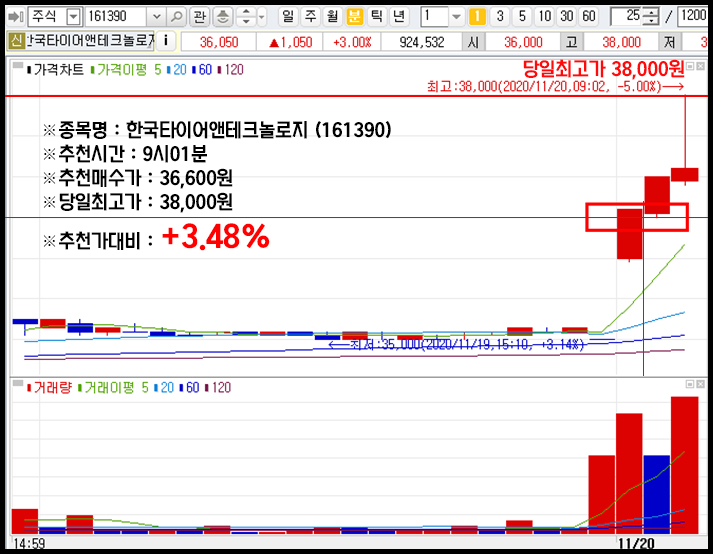This screenshot has width=713, height=554.
Task: Click the up/down stock navigation arrows
Action: tap(246, 17)
